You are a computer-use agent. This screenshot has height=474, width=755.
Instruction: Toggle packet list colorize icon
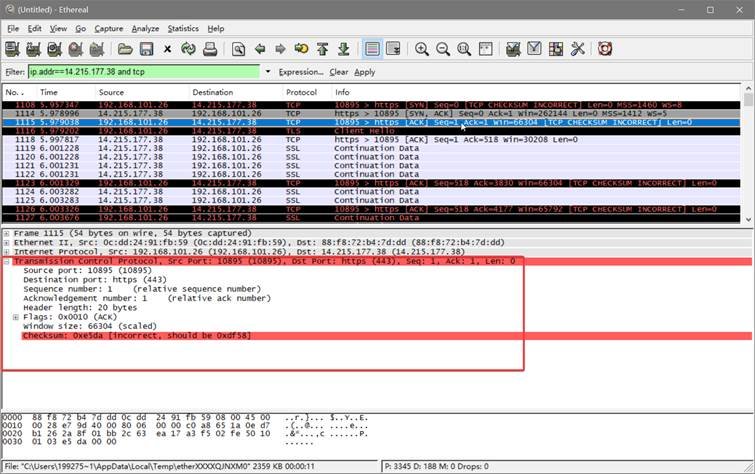coord(372,49)
